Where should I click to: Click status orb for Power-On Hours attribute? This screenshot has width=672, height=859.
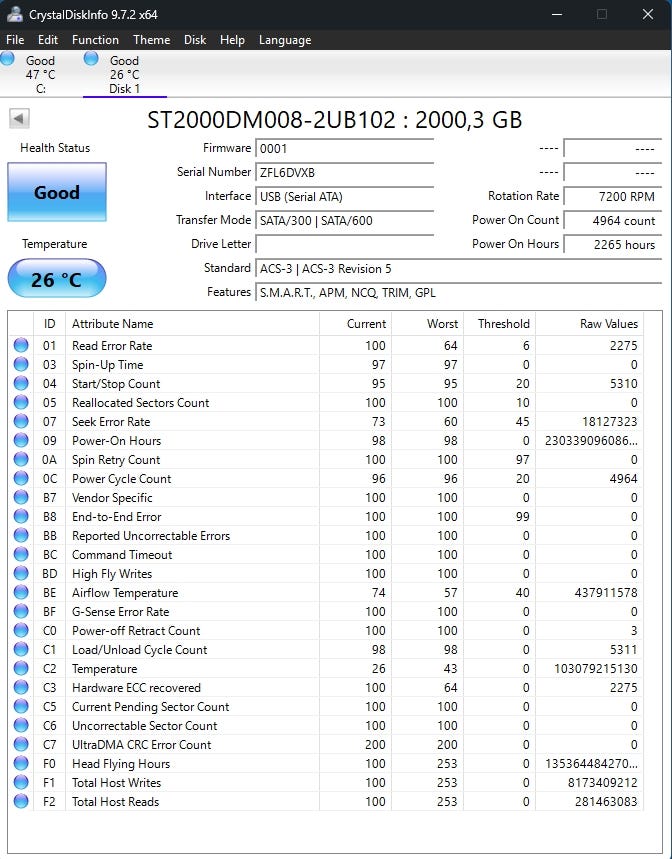[21, 440]
